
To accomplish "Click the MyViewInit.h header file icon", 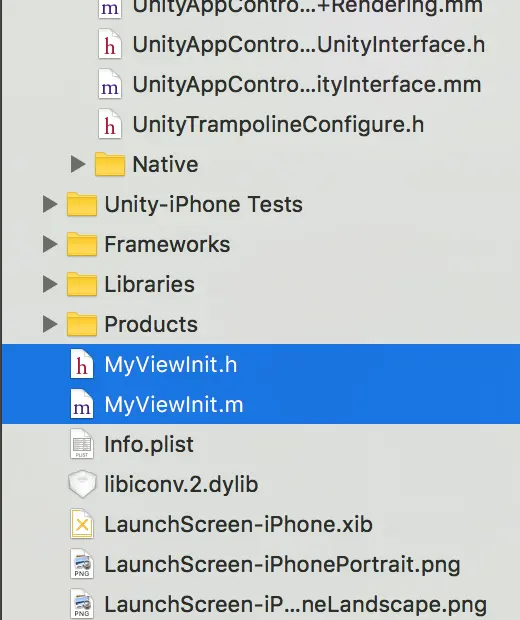I will click(x=82, y=364).
